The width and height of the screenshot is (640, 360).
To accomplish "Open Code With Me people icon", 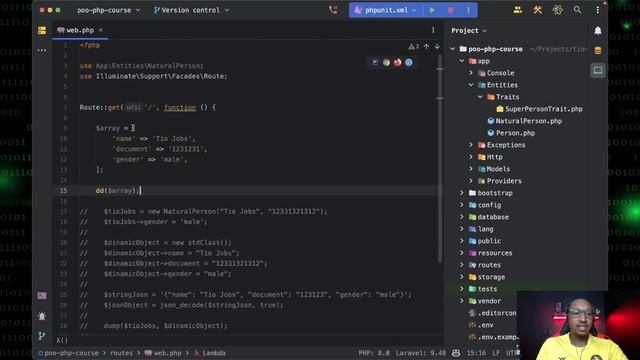I will (518, 10).
